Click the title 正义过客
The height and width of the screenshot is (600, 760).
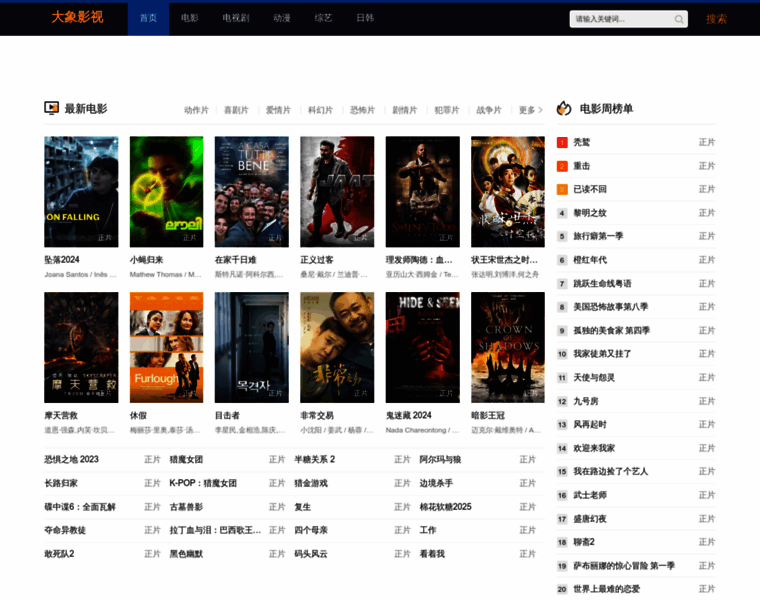317,260
